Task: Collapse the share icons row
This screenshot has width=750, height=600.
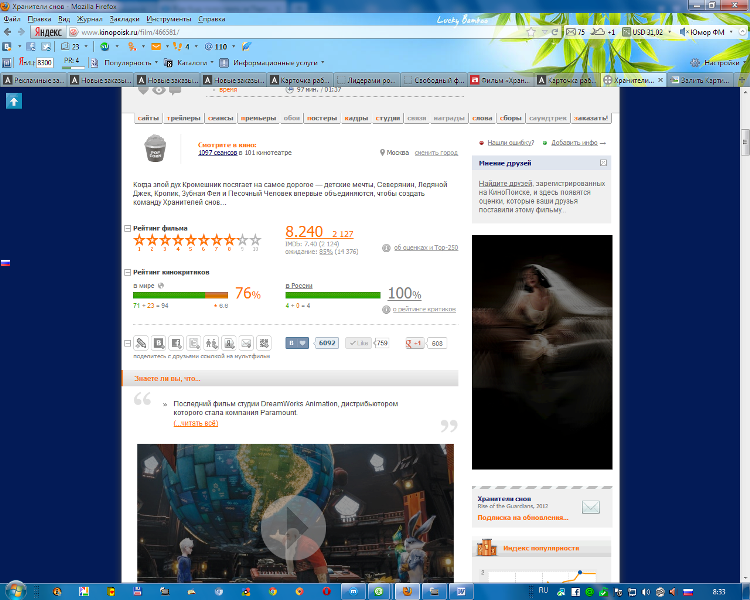Action: click(128, 343)
